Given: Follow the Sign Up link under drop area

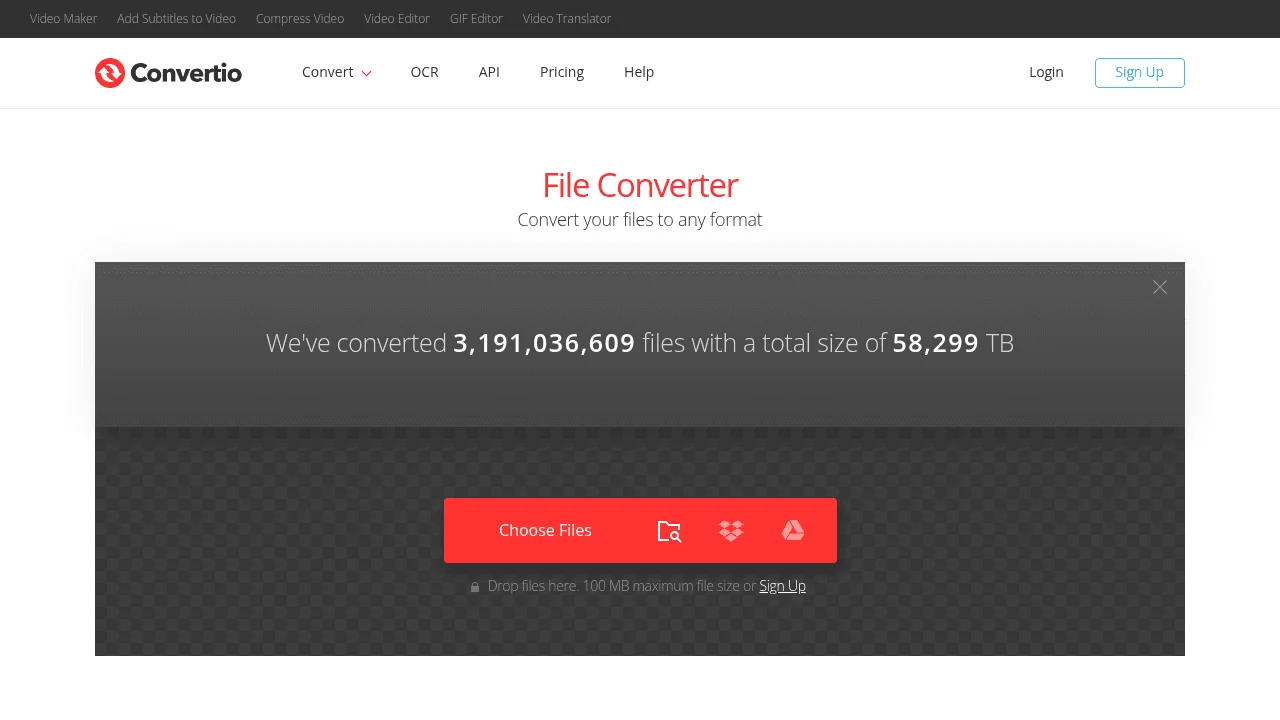Looking at the screenshot, I should click(782, 586).
